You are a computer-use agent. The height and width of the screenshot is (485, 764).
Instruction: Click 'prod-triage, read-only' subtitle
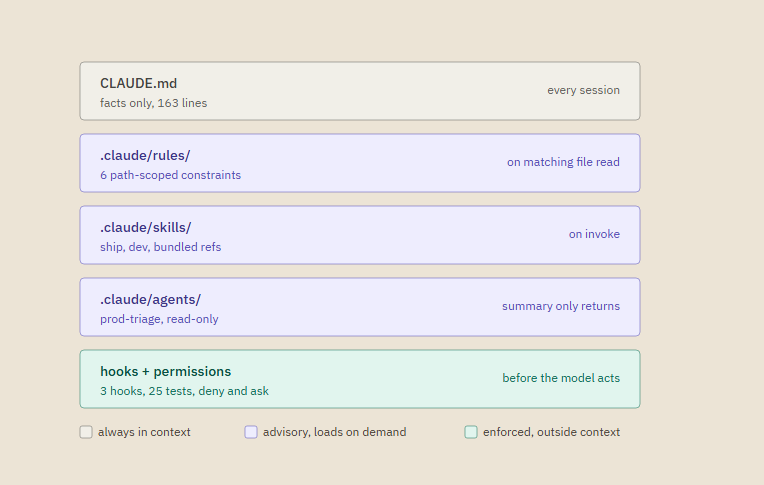(x=159, y=319)
